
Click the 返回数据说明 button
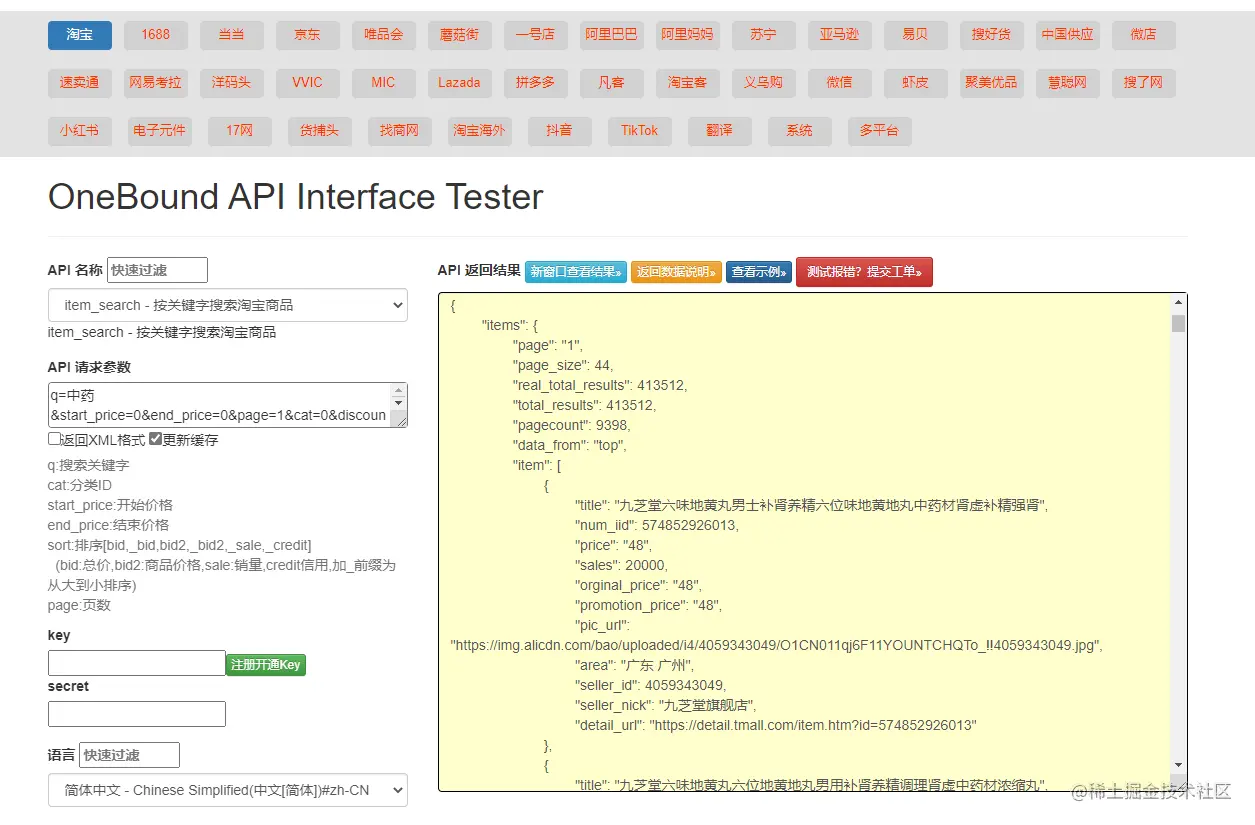(x=676, y=271)
